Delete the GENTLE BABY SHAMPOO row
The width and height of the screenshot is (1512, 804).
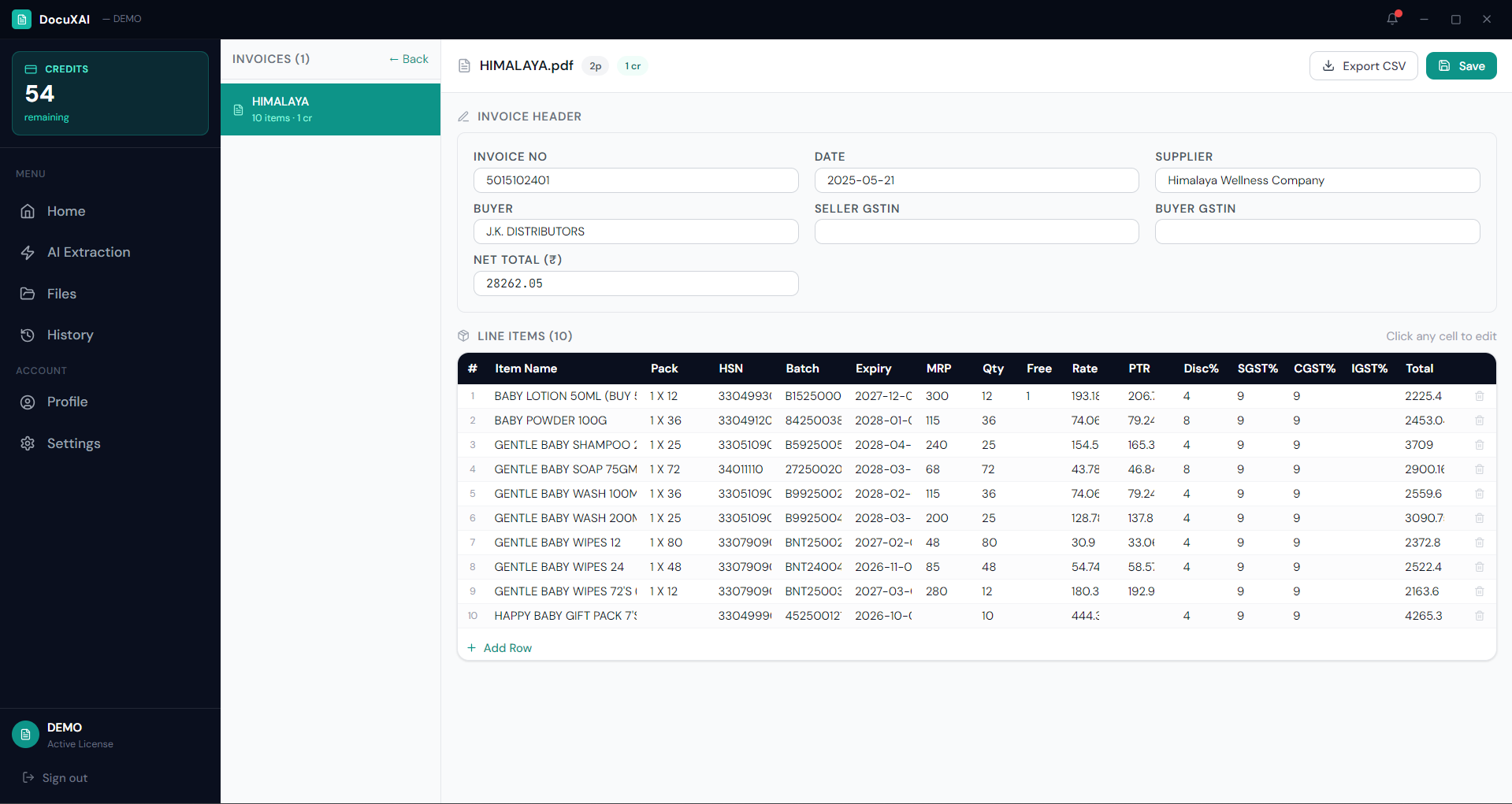tap(1480, 445)
